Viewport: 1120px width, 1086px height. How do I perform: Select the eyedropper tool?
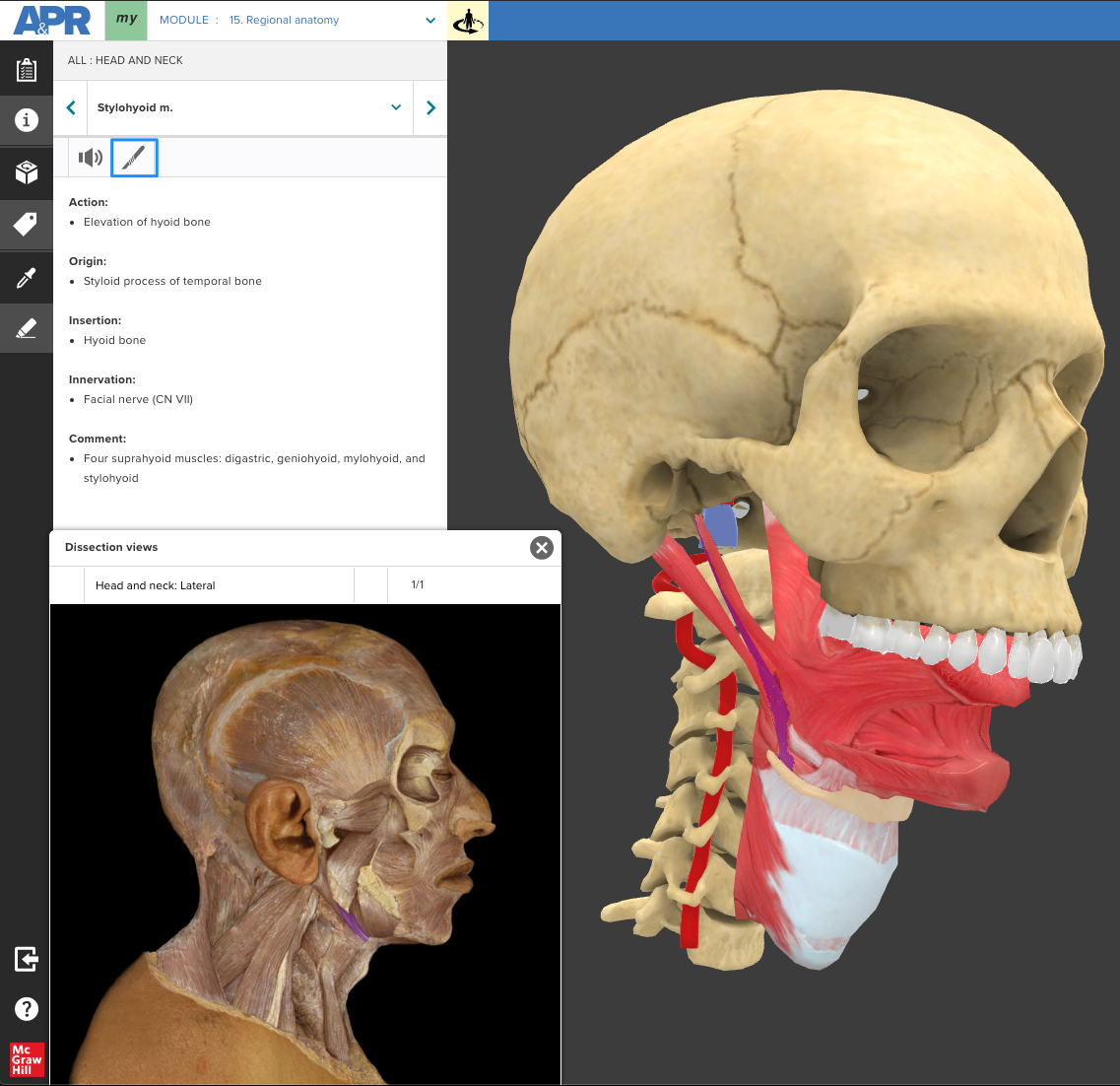[27, 277]
